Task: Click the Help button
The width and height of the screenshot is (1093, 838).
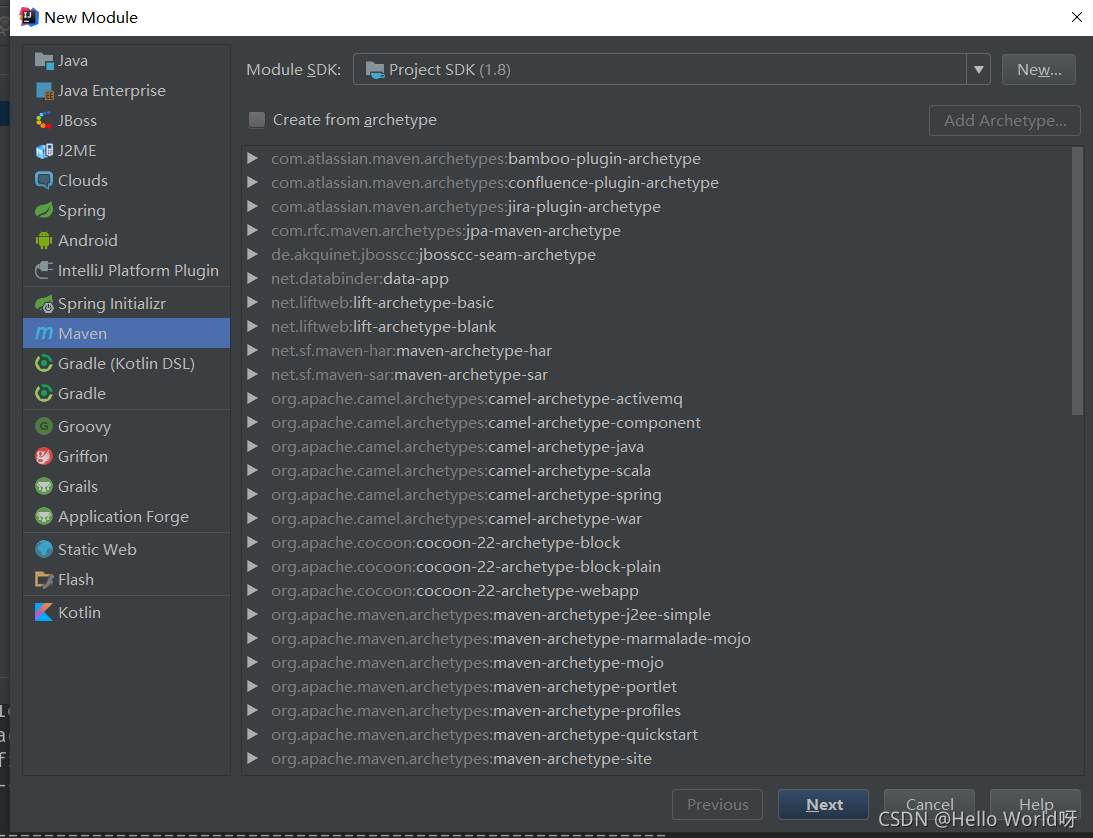Action: click(1035, 805)
